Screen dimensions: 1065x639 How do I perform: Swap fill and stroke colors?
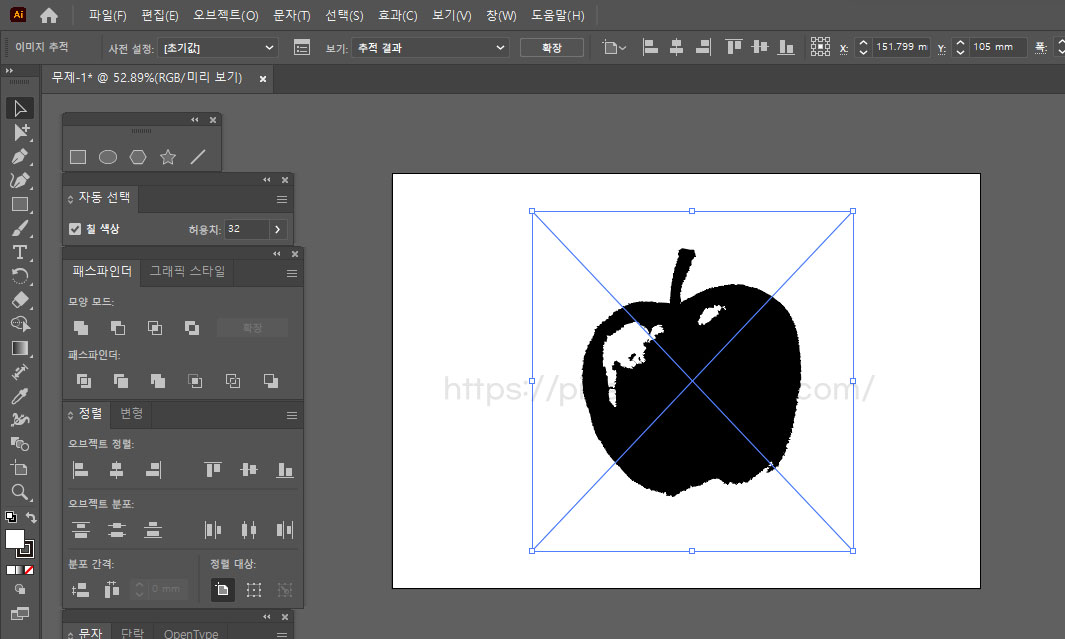point(31,517)
